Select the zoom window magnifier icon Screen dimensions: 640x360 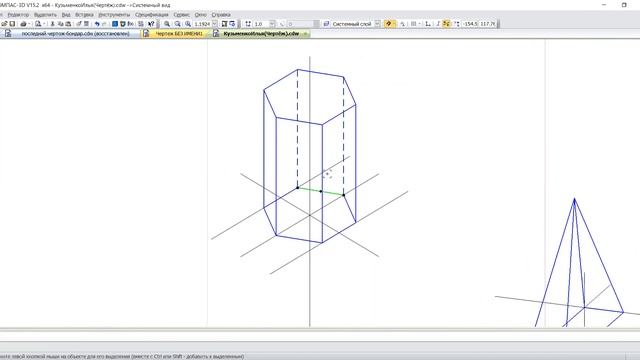(167, 24)
